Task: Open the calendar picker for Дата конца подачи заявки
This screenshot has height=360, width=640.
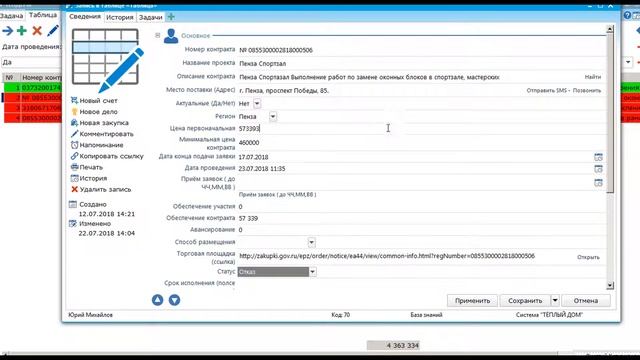Action: click(598, 157)
